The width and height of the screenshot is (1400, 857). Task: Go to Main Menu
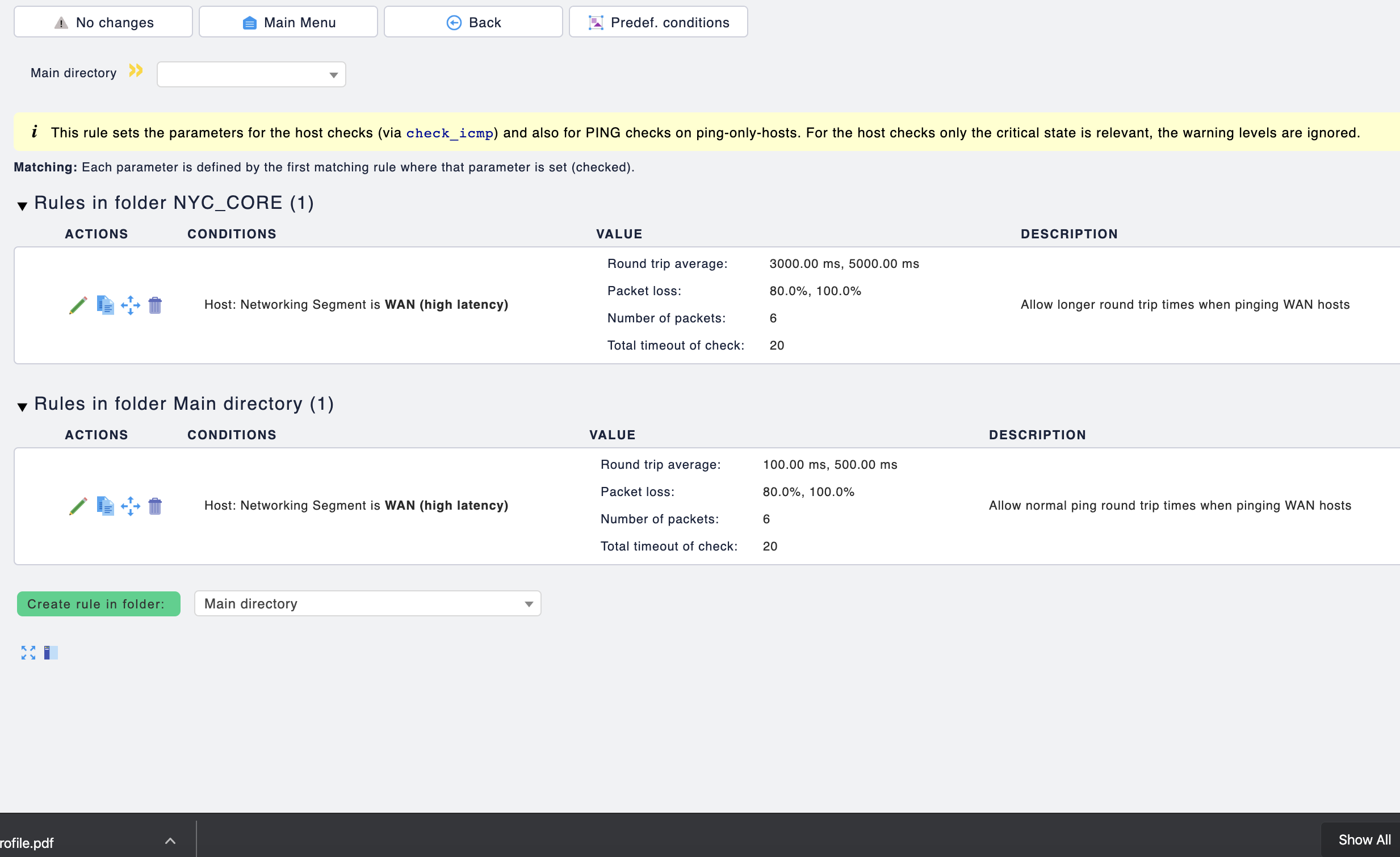288,22
